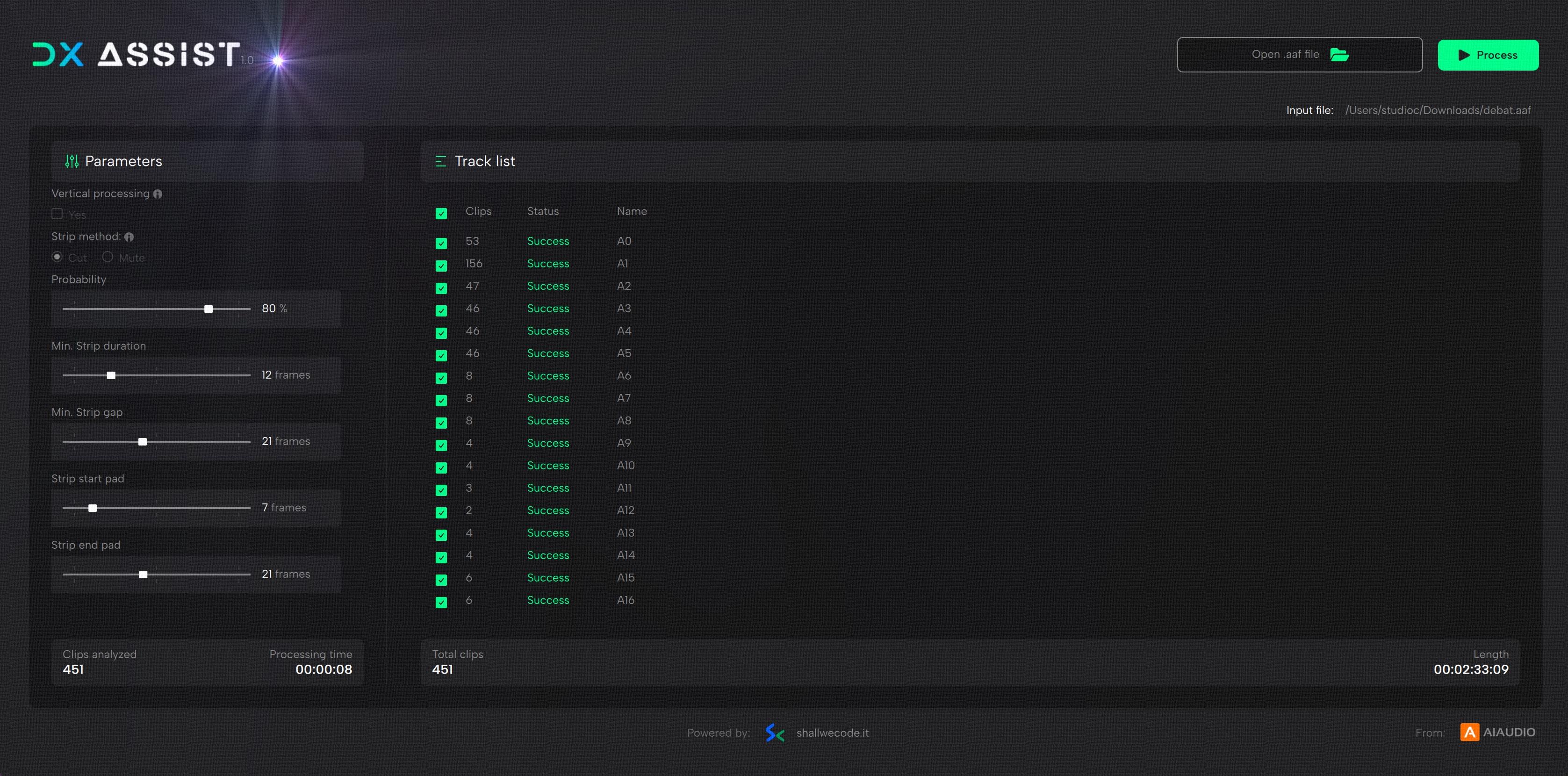
Task: Uncheck track A4 checkbox
Action: 441,333
